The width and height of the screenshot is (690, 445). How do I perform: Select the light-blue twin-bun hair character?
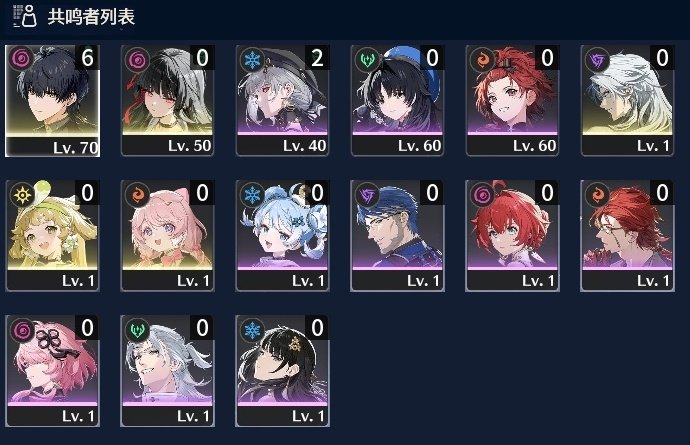click(x=283, y=236)
